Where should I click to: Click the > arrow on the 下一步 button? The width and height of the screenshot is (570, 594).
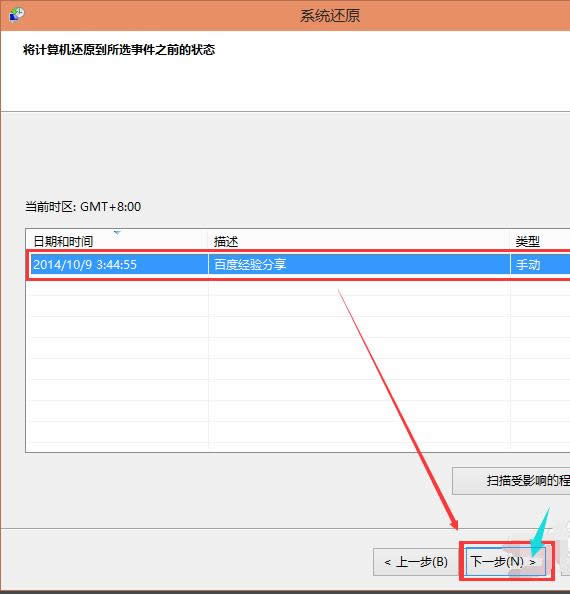533,562
